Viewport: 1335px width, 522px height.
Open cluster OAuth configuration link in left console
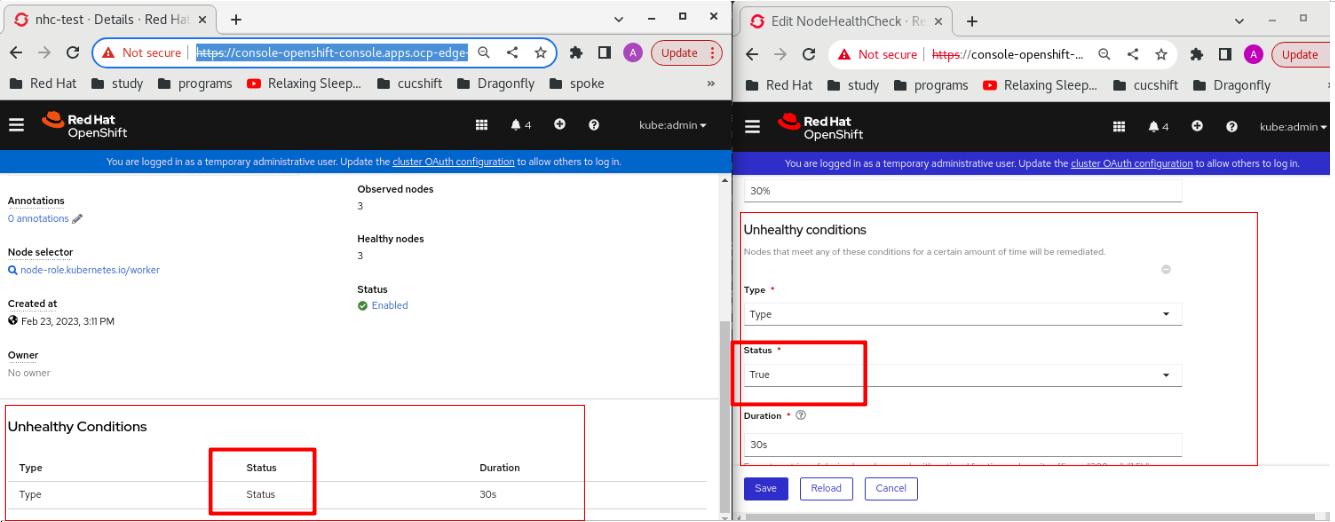tap(453, 161)
